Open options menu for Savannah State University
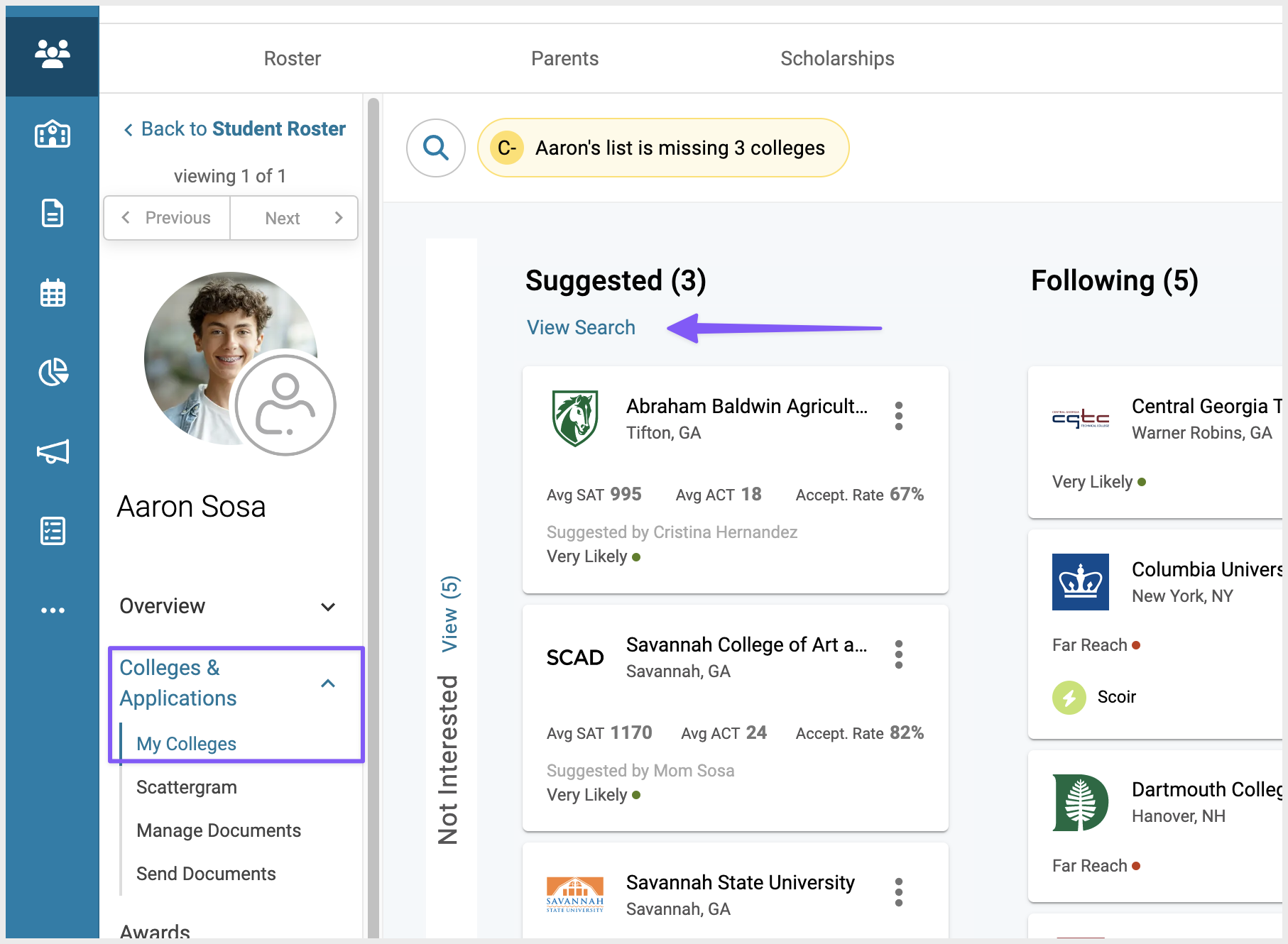Viewport: 1288px width, 944px height. [x=899, y=892]
